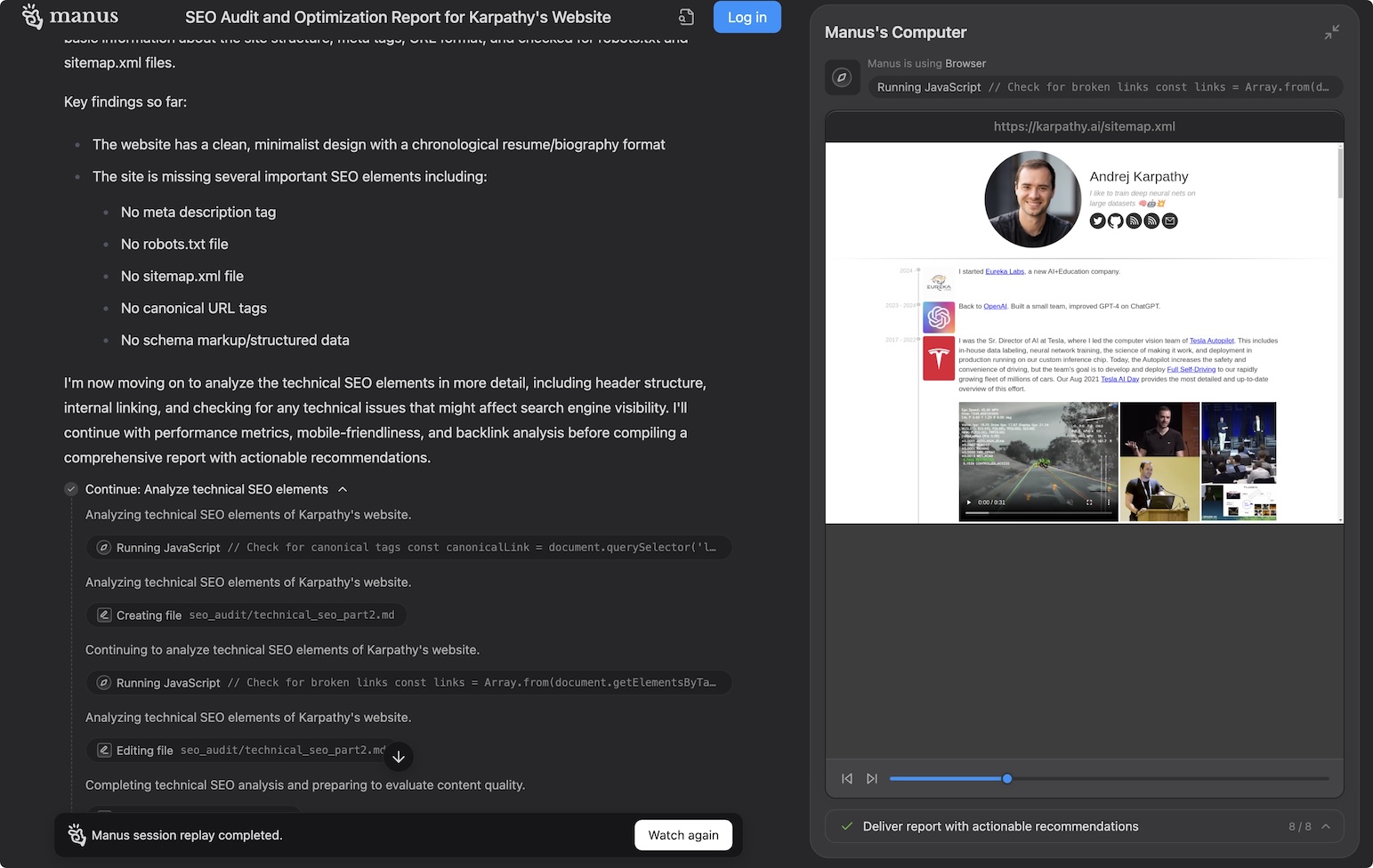Open the Twitter icon on Karpathy's page
The width and height of the screenshot is (1373, 868).
(x=1097, y=221)
